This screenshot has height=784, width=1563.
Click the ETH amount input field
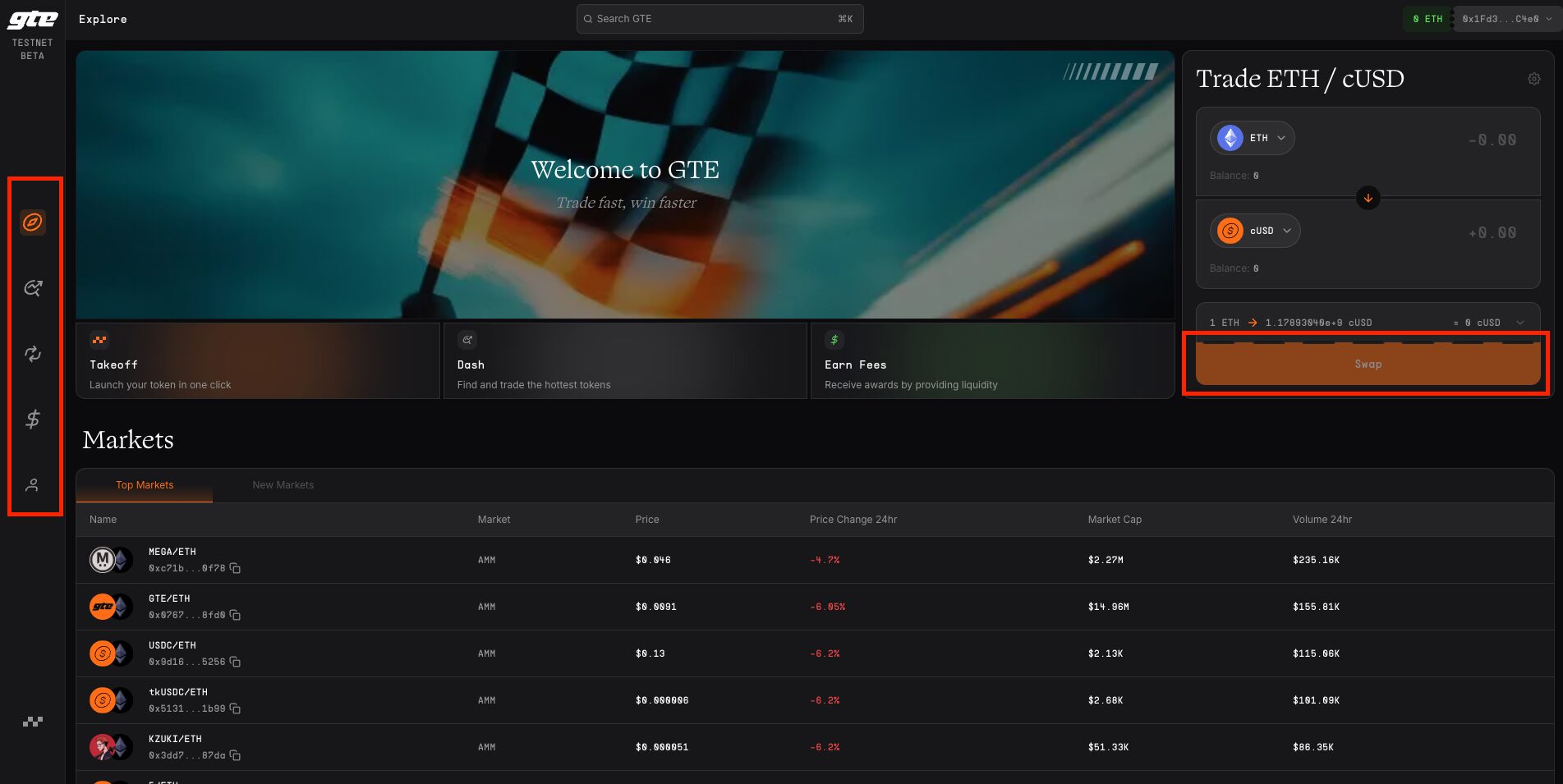1492,140
